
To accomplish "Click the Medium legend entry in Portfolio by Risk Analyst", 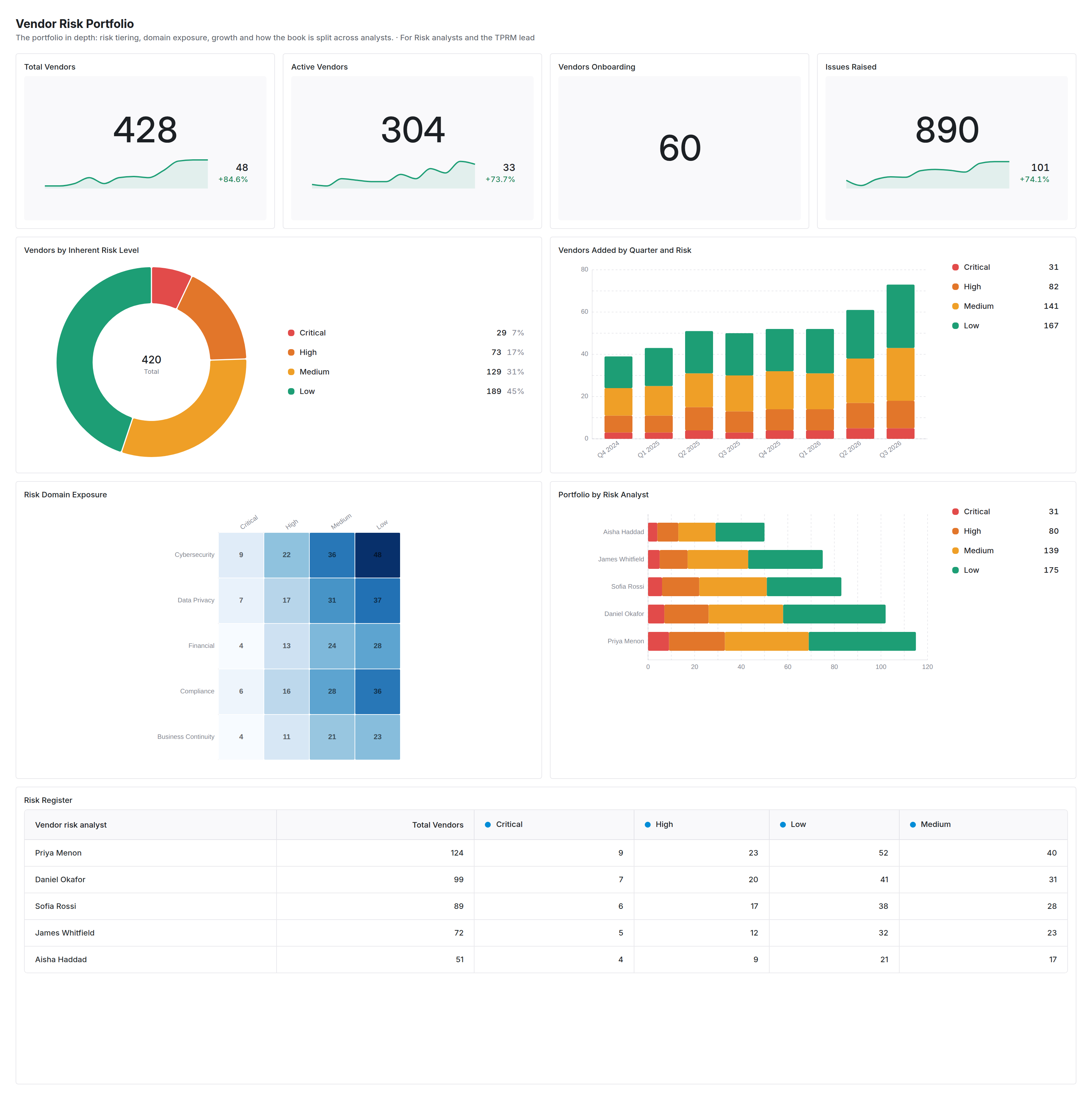I will [1005, 551].
